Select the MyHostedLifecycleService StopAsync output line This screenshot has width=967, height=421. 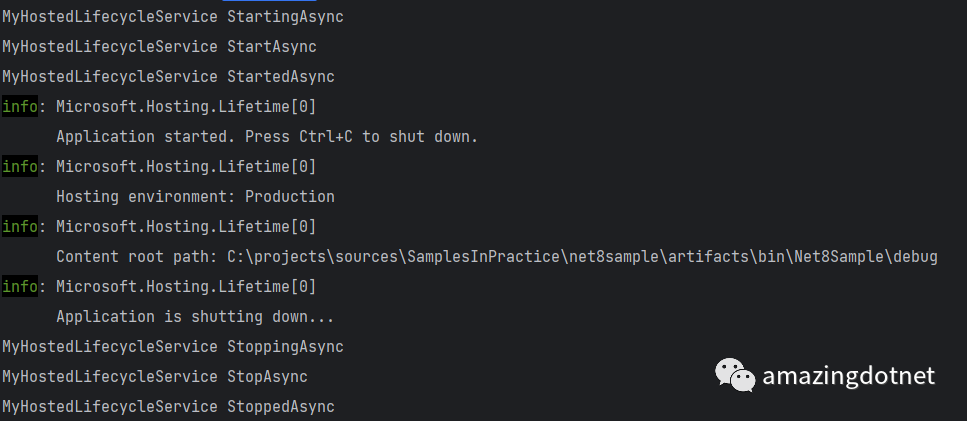pyautogui.click(x=155, y=377)
